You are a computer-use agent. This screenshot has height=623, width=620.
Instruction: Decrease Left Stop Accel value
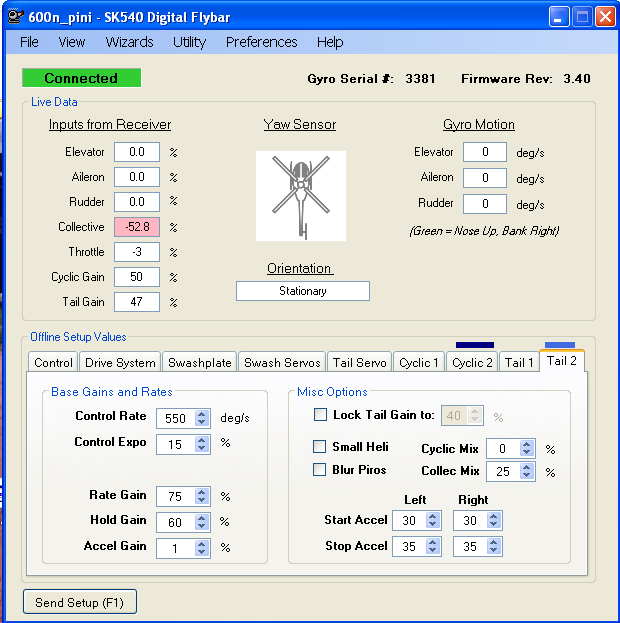pyautogui.click(x=433, y=550)
